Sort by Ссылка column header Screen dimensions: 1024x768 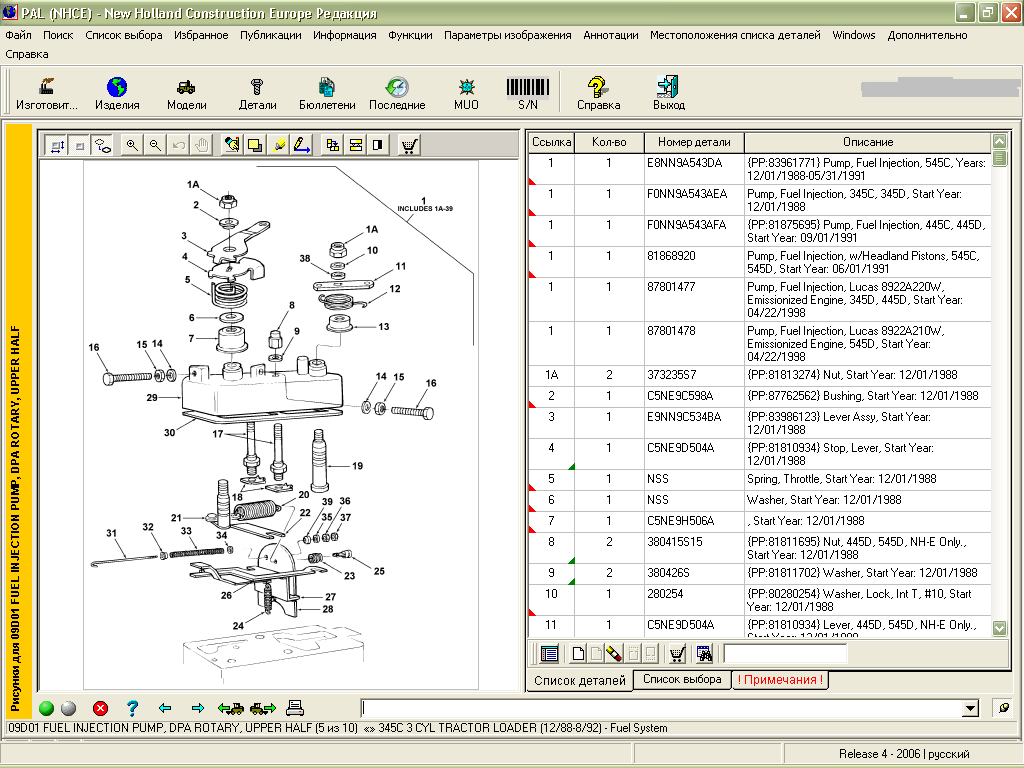coord(551,142)
